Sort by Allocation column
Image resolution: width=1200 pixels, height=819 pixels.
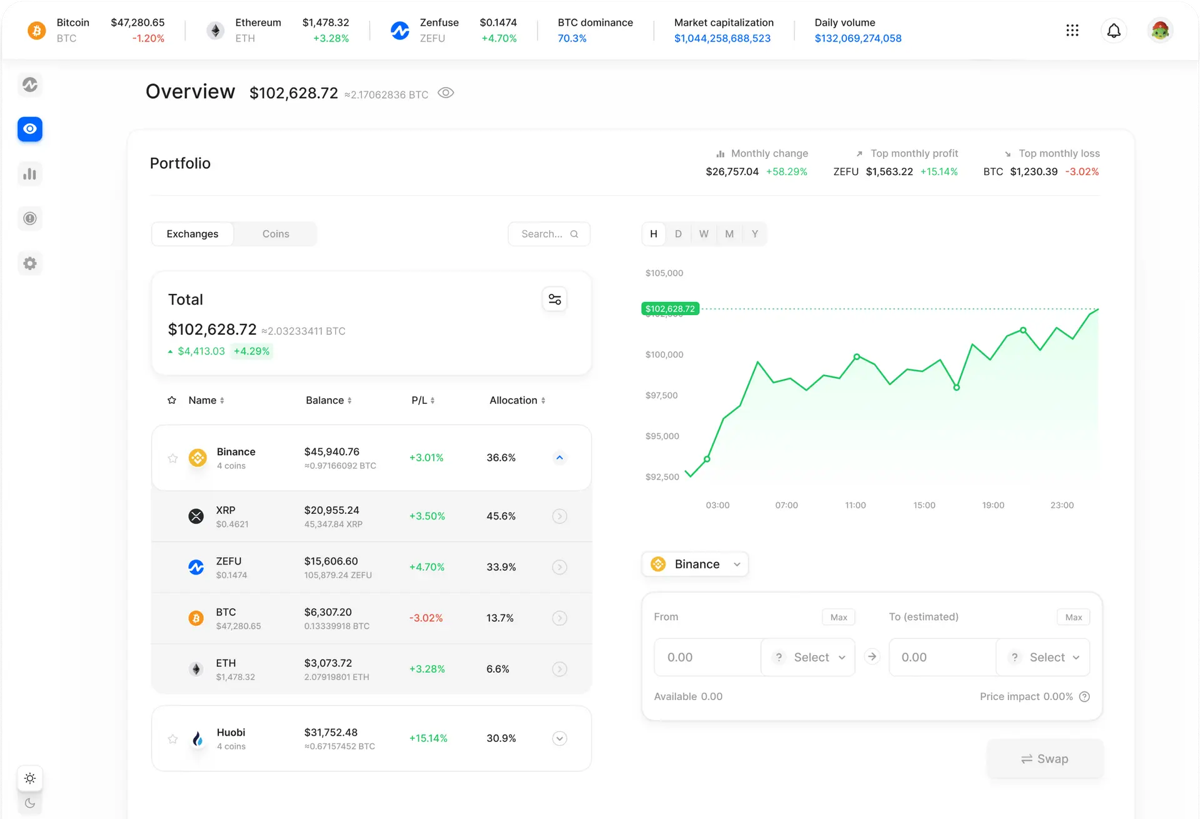click(517, 400)
